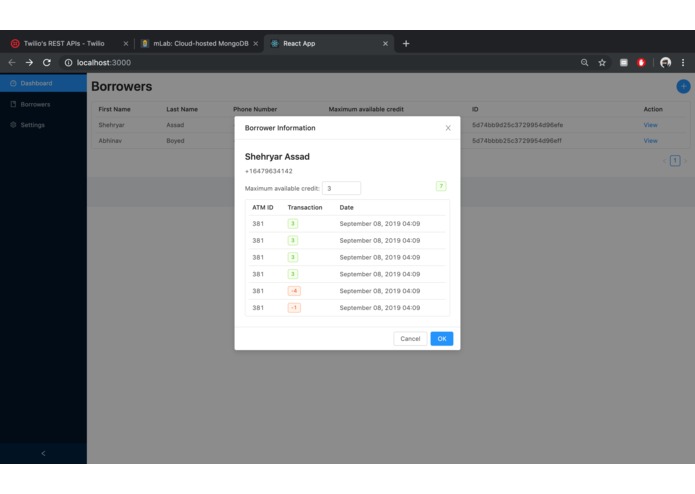
Task: View details for borrower Abhinav
Action: point(650,140)
